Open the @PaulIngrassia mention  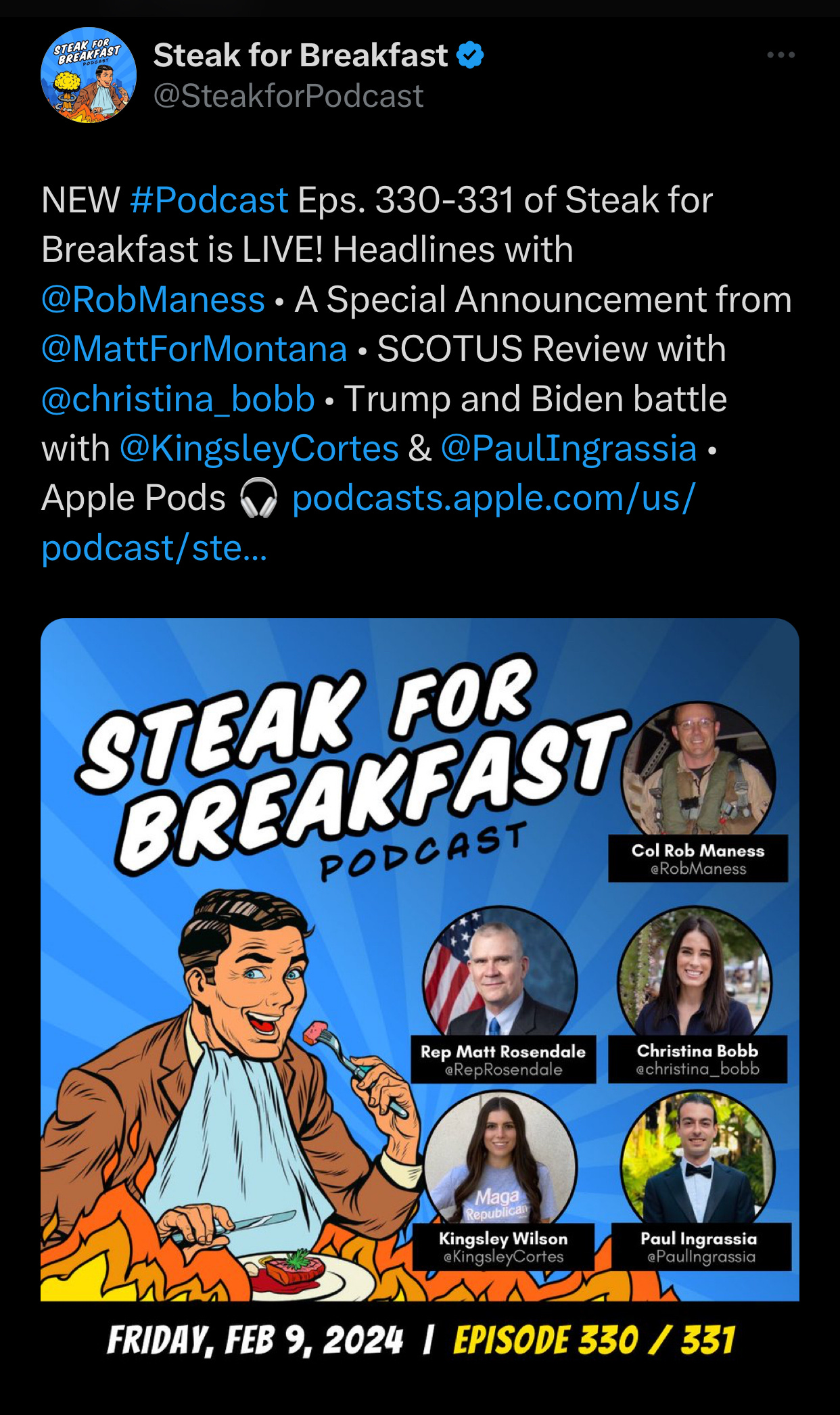tap(569, 448)
